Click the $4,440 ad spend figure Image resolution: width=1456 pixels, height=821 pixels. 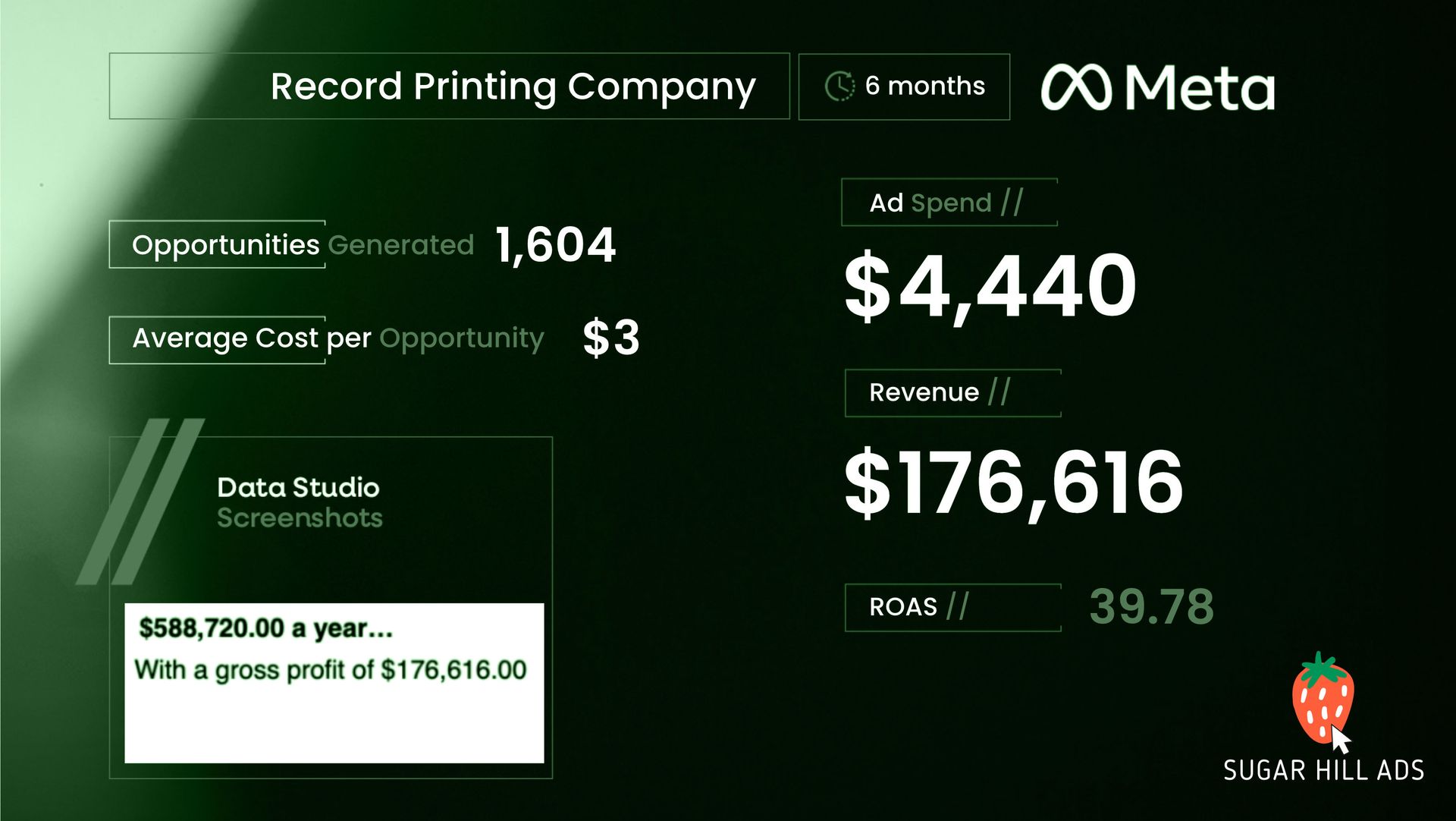click(990, 286)
